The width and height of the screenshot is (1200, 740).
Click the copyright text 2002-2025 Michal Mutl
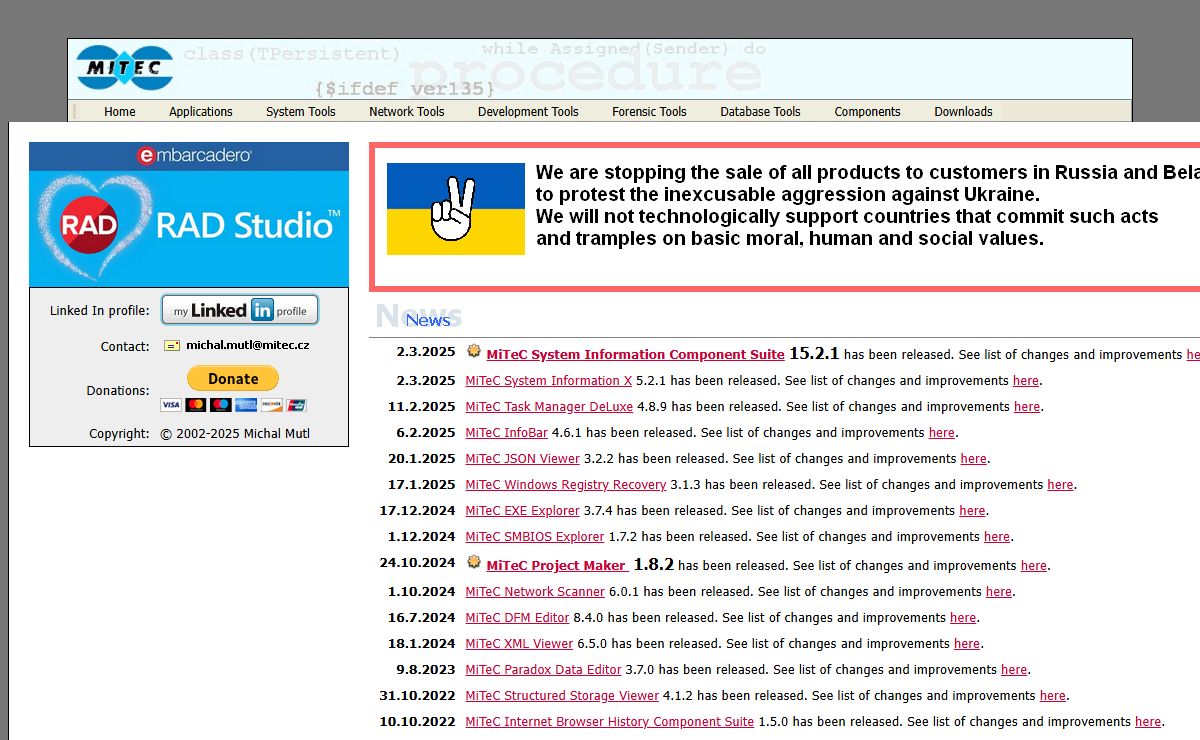(235, 434)
